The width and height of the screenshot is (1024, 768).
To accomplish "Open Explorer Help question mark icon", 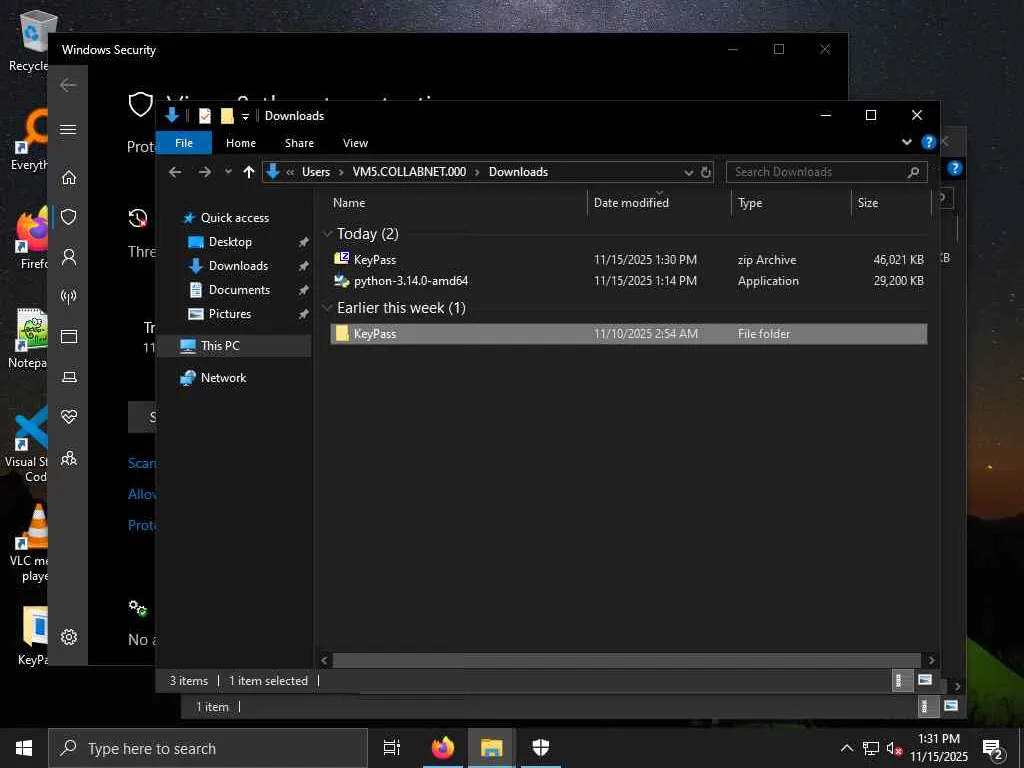I will pos(928,142).
